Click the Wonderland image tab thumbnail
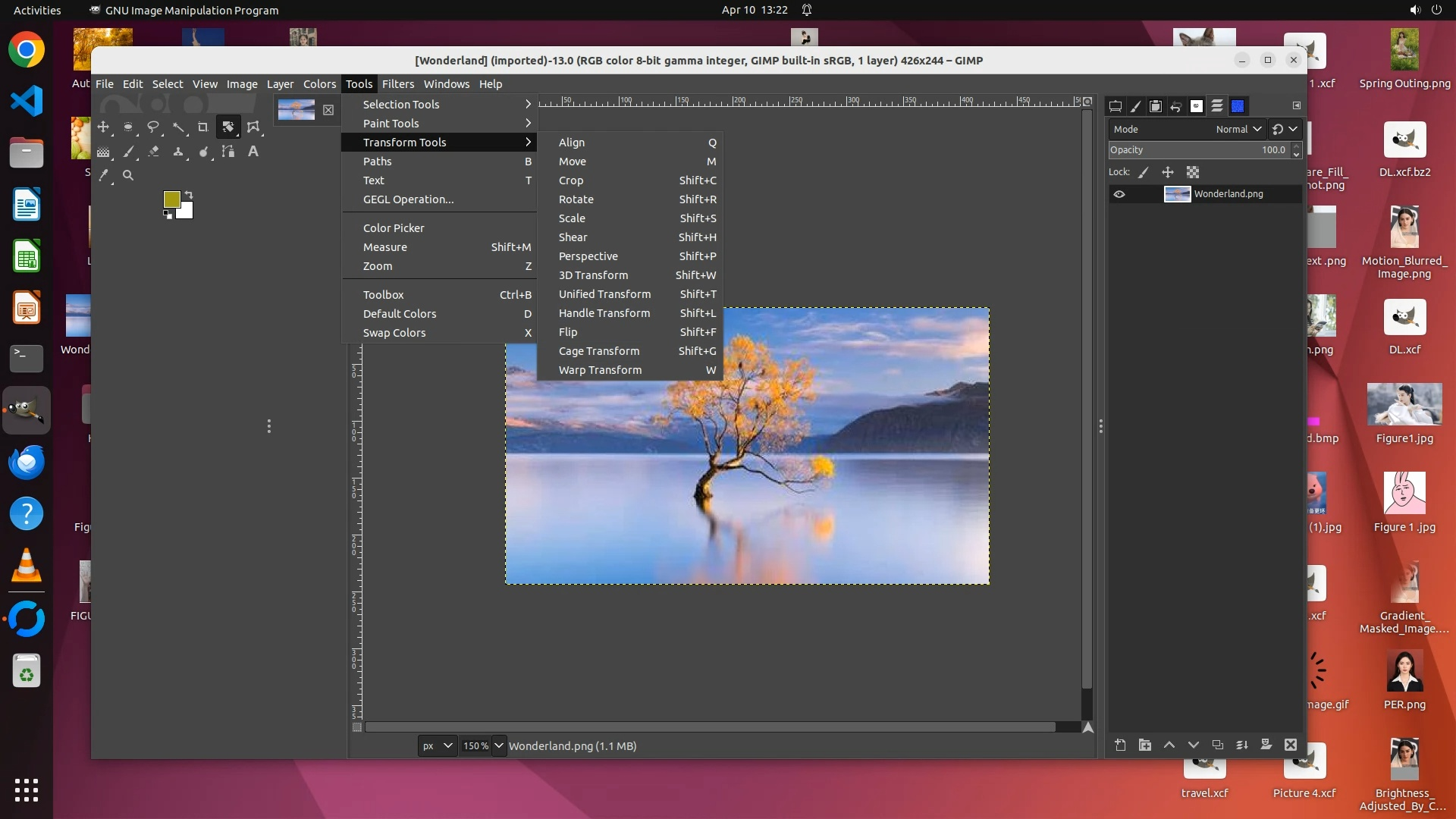The height and width of the screenshot is (819, 1456). 296,110
